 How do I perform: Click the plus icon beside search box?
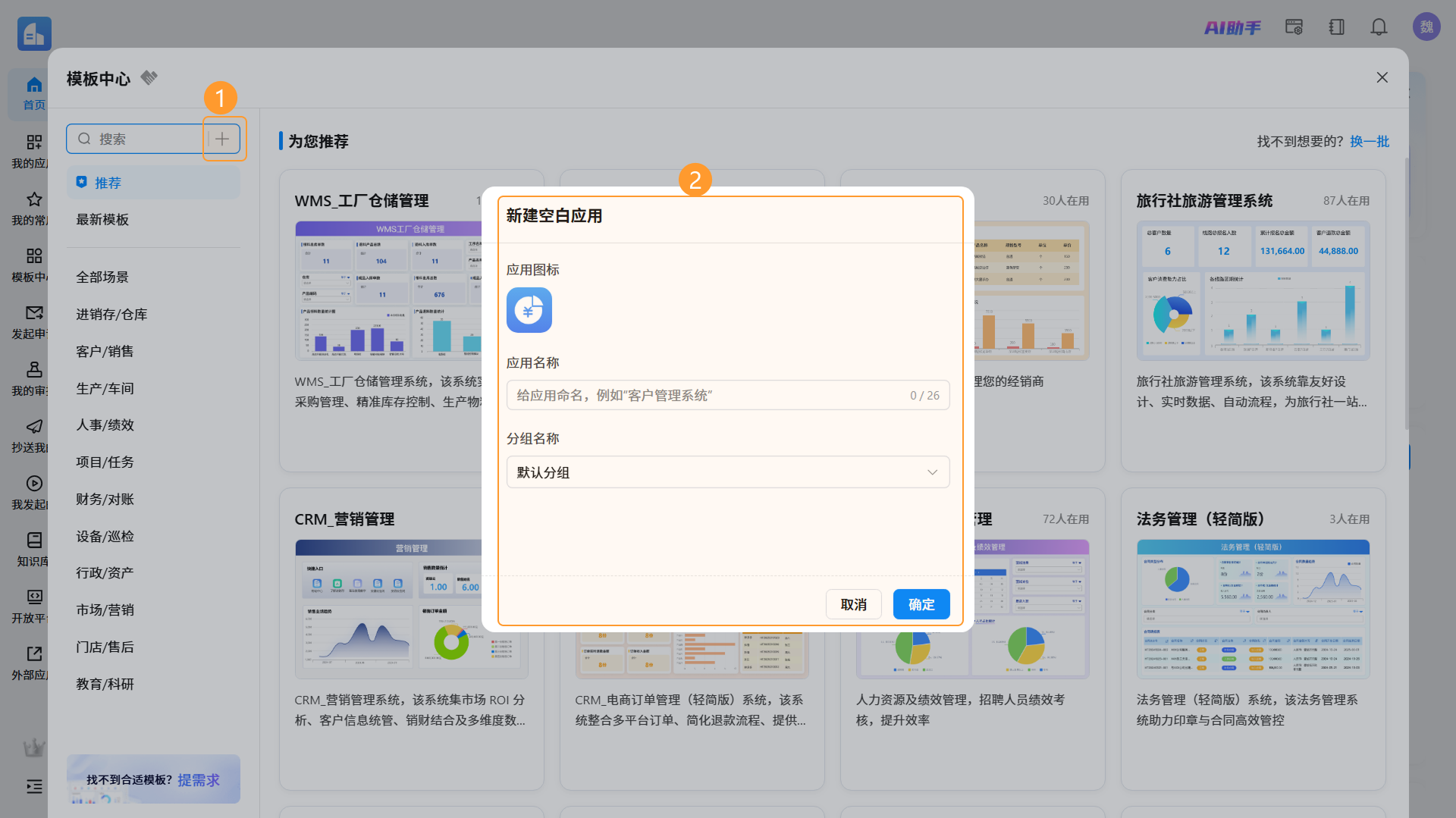(222, 139)
